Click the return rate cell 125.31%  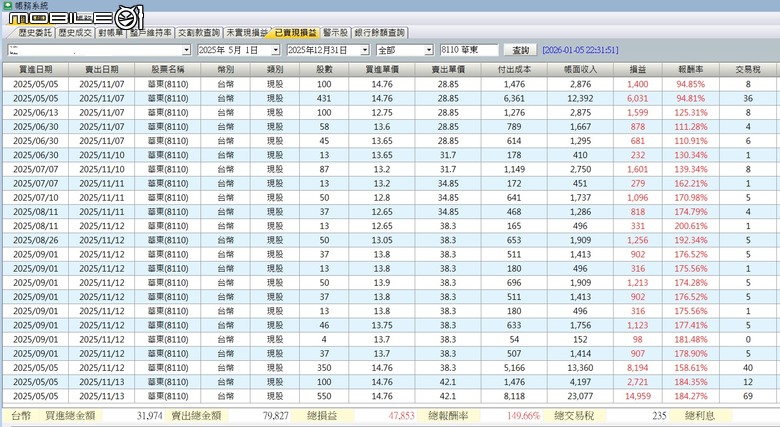pyautogui.click(x=691, y=112)
